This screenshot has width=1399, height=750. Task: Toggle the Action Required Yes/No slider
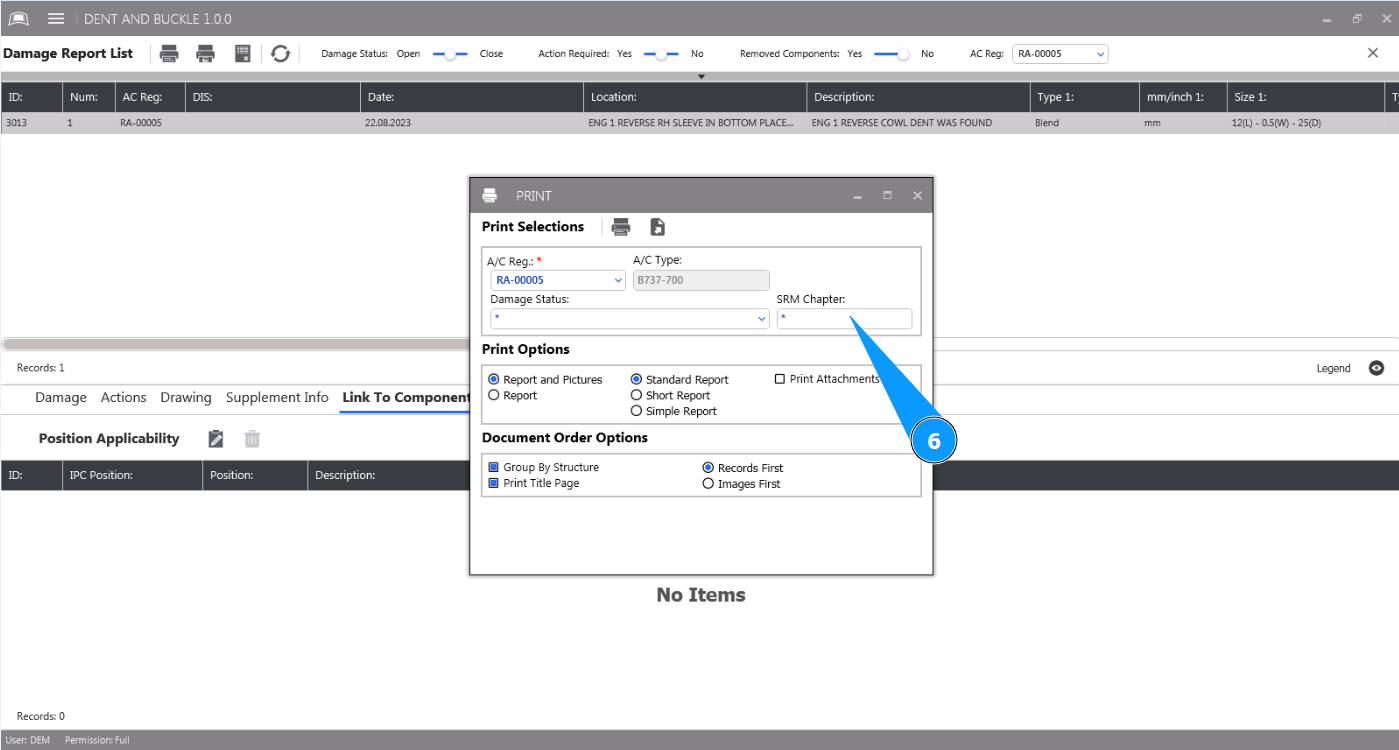click(661, 54)
